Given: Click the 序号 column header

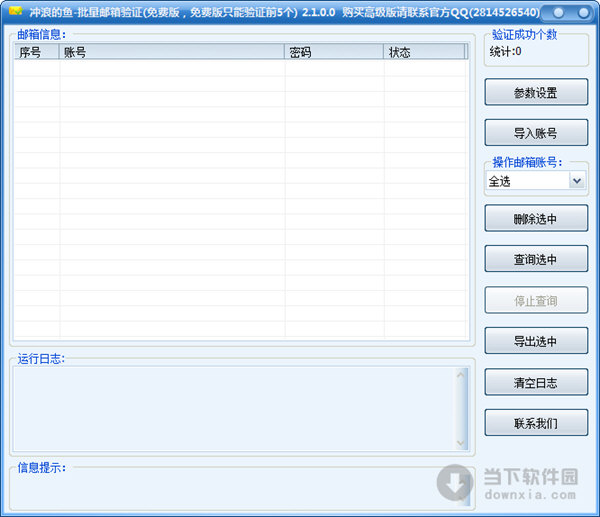Looking at the screenshot, I should coord(36,52).
